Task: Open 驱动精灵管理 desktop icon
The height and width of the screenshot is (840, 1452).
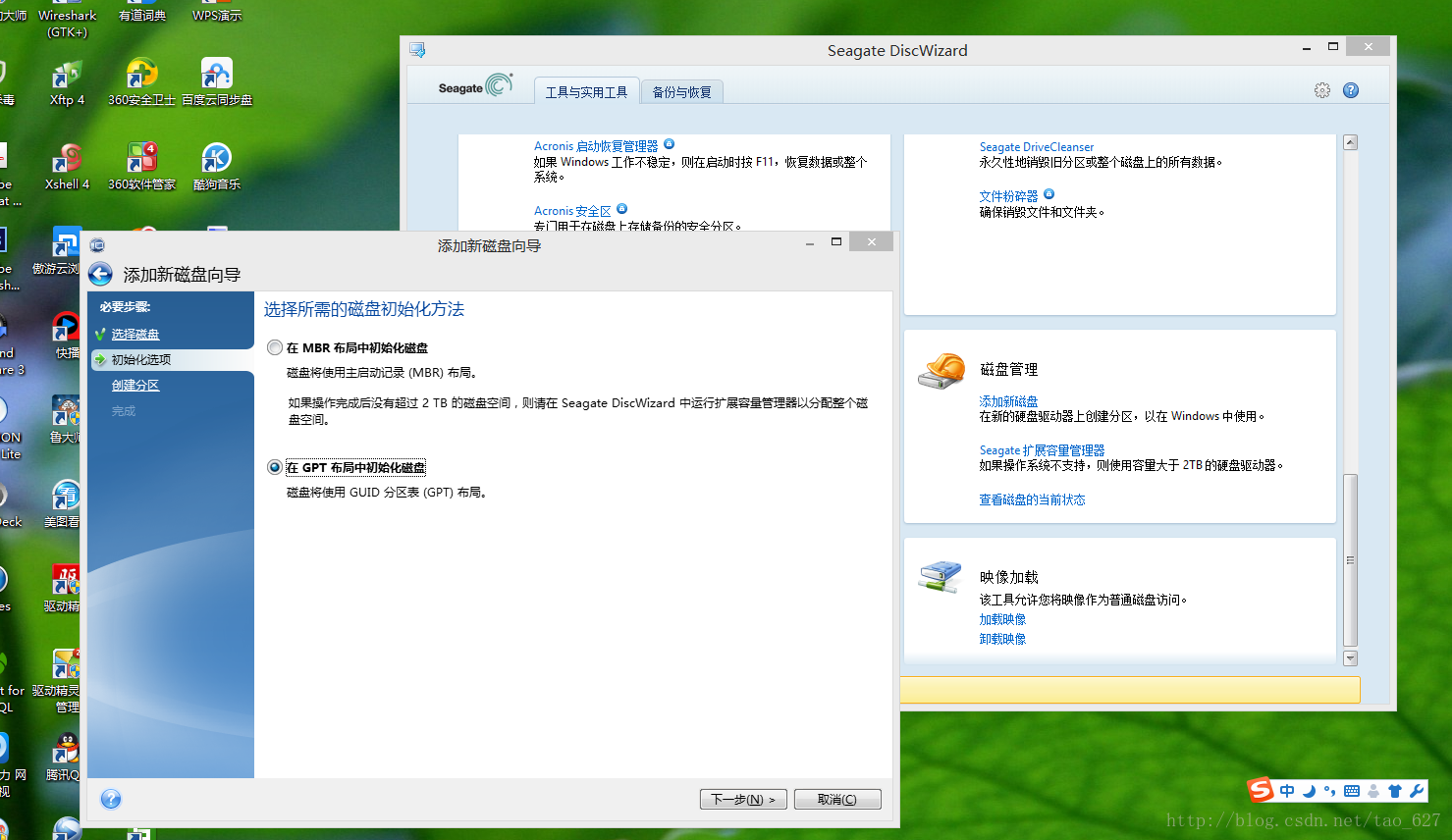Action: [57, 681]
